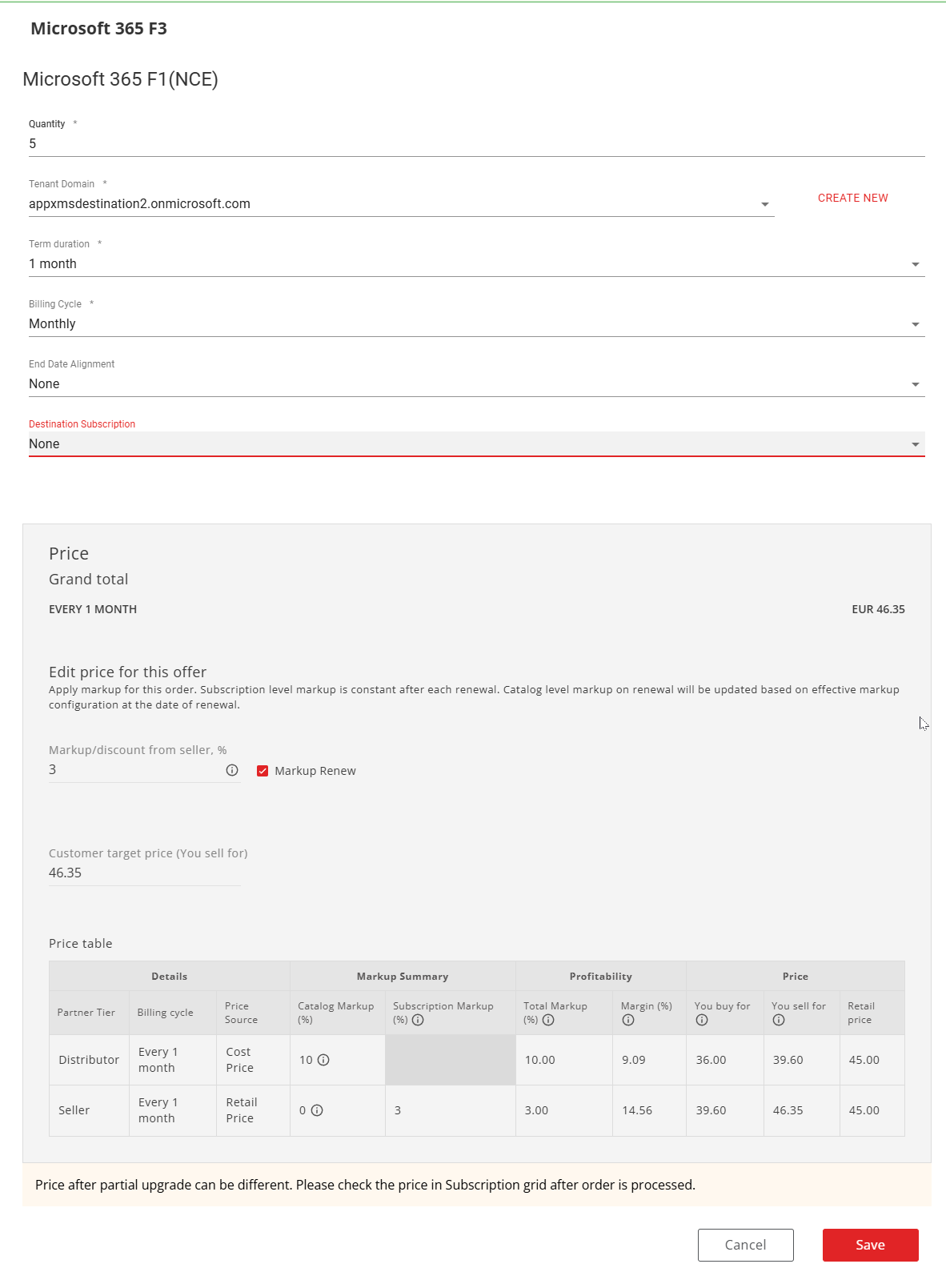This screenshot has height=1288, width=946.
Task: Open the Billing Cycle dropdown
Action: tap(476, 324)
